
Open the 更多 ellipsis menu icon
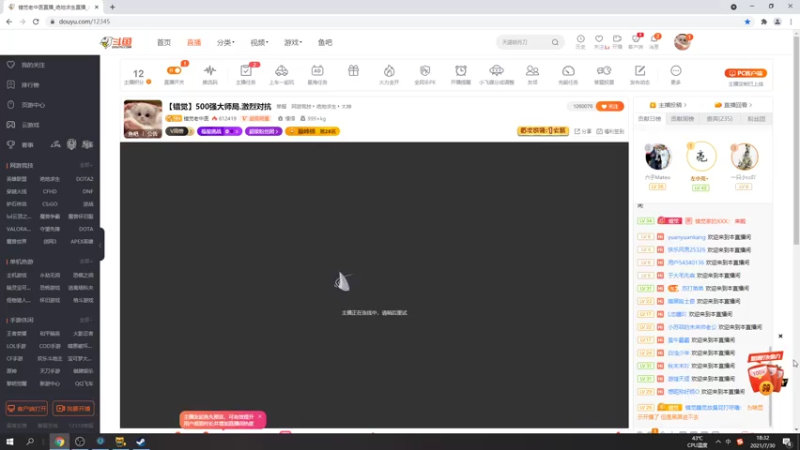point(676,71)
